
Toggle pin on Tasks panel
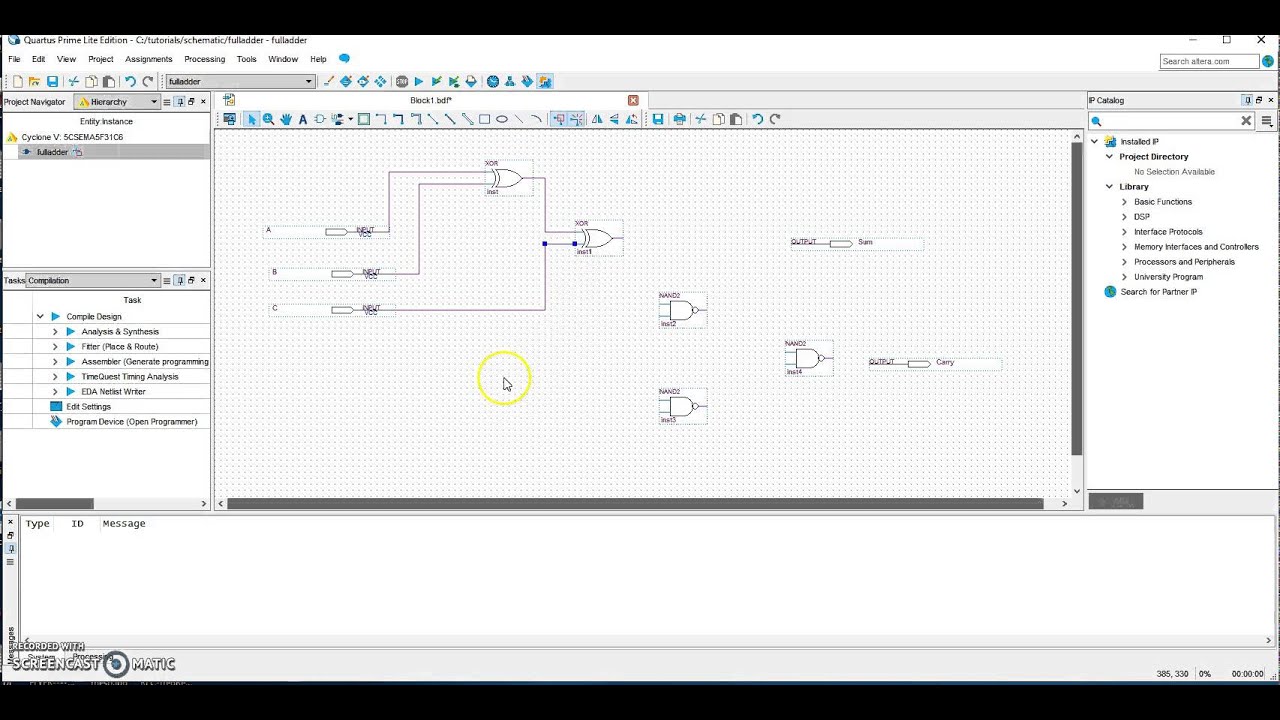(180, 280)
